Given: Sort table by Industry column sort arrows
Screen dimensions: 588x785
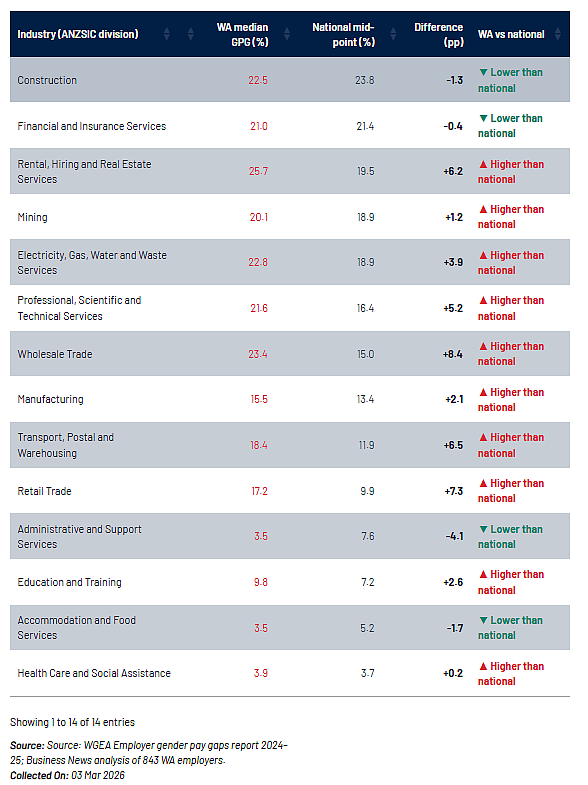Looking at the screenshot, I should tap(167, 34).
